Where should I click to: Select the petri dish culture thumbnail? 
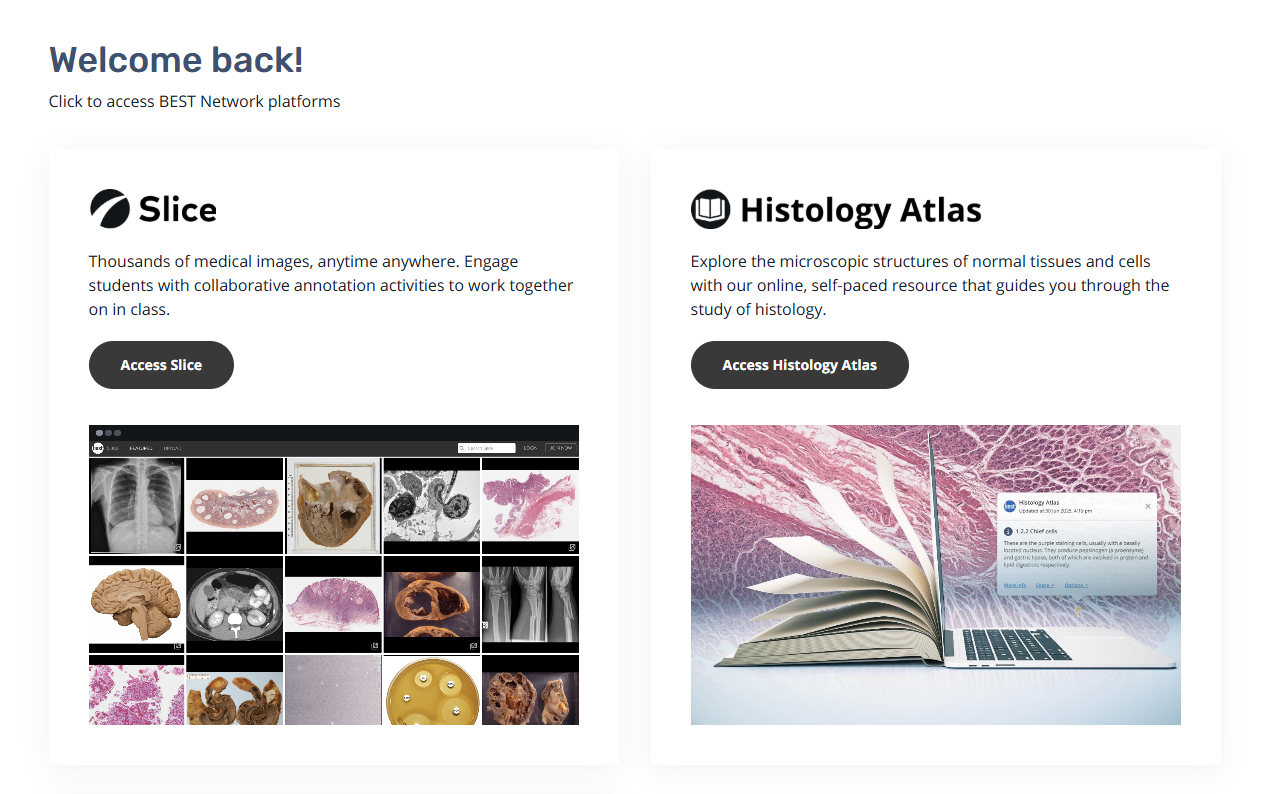(x=431, y=690)
